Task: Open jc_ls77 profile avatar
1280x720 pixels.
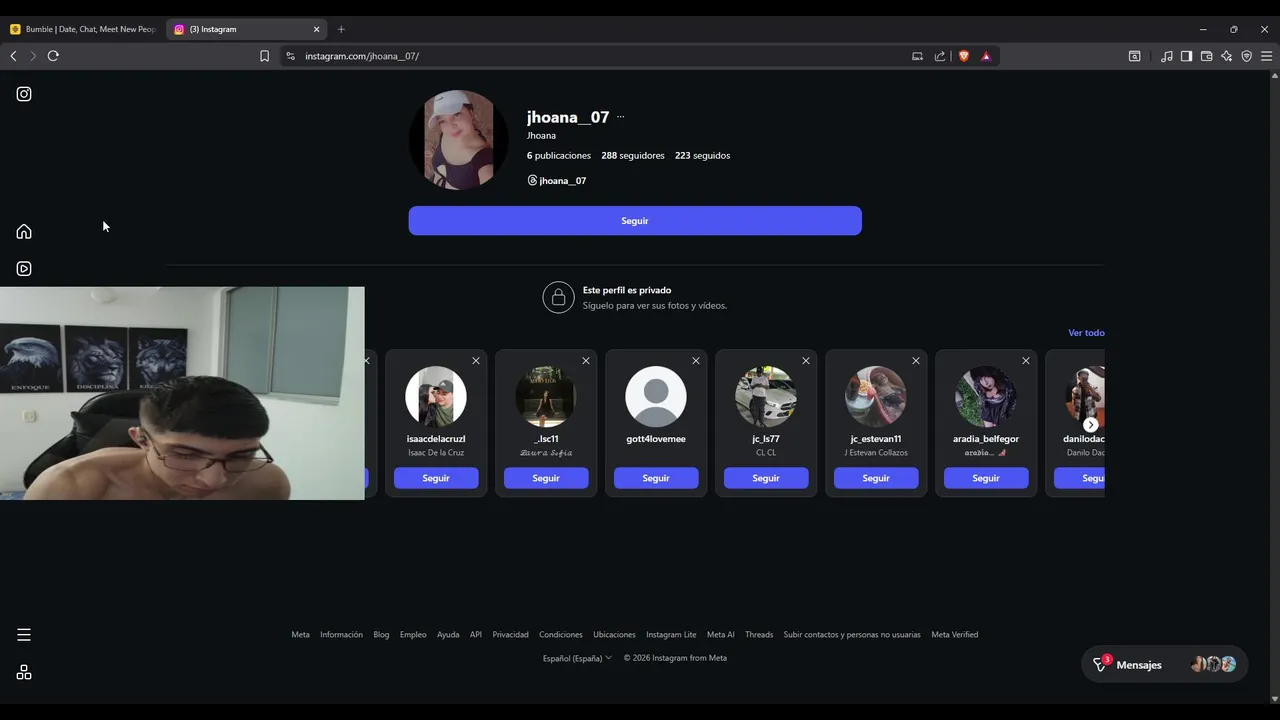Action: click(x=766, y=397)
